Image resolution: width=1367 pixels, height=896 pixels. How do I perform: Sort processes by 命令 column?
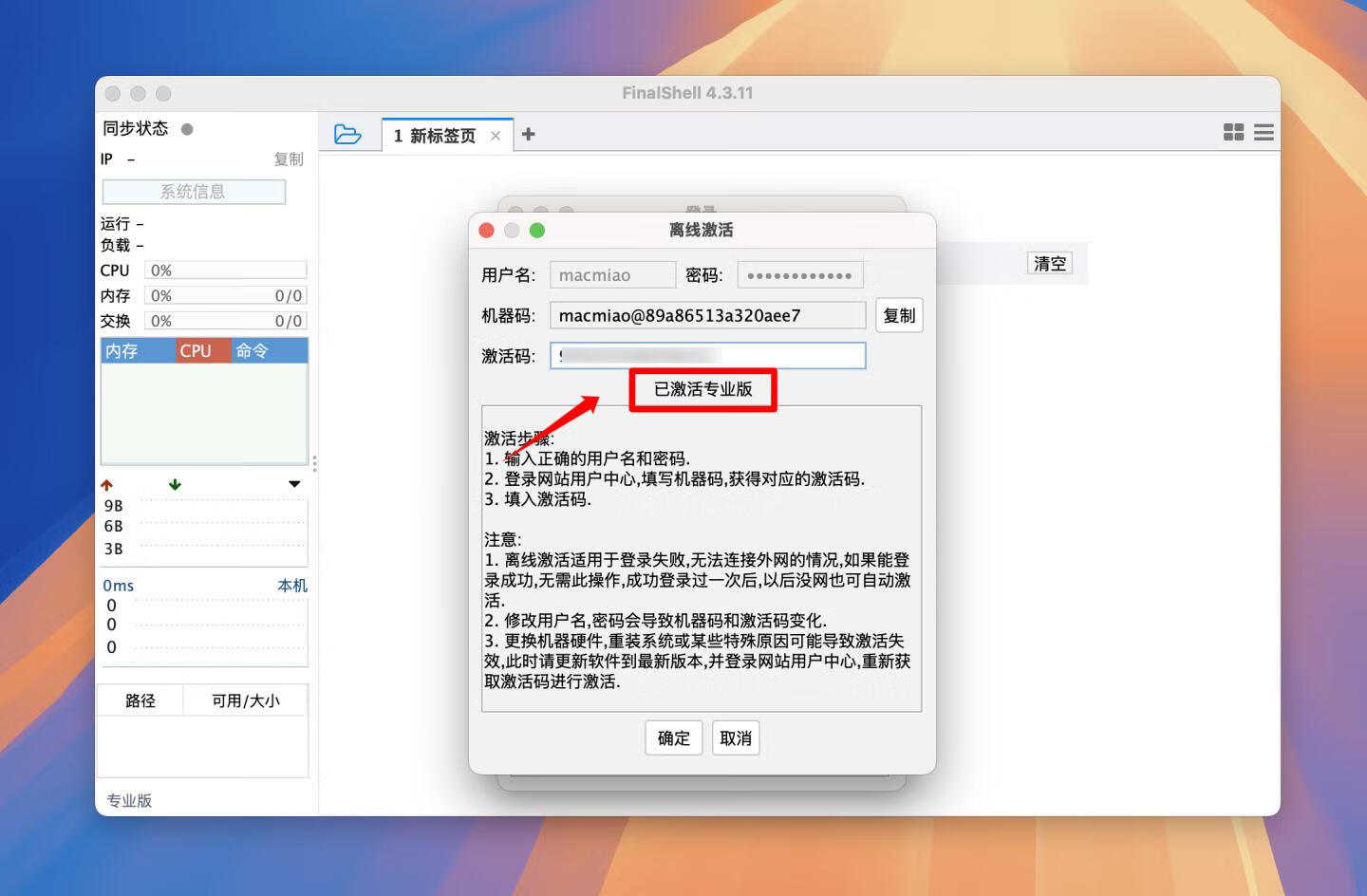click(270, 351)
